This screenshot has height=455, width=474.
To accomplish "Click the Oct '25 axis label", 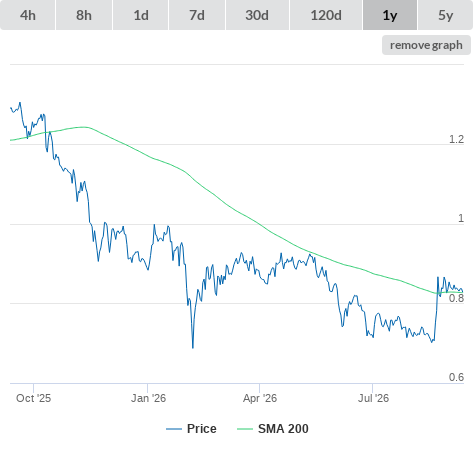I will [x=33, y=398].
